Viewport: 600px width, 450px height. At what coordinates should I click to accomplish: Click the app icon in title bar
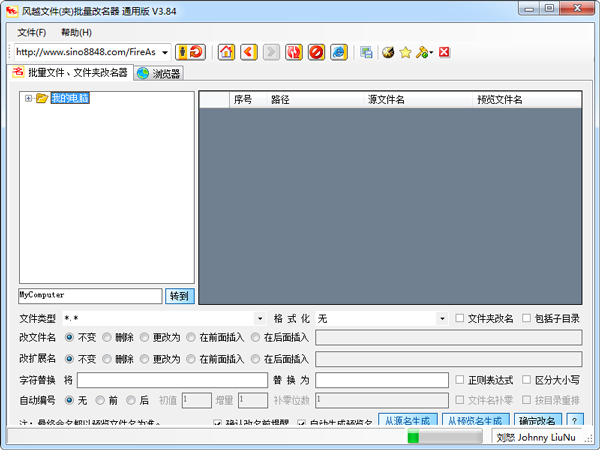(x=12, y=11)
